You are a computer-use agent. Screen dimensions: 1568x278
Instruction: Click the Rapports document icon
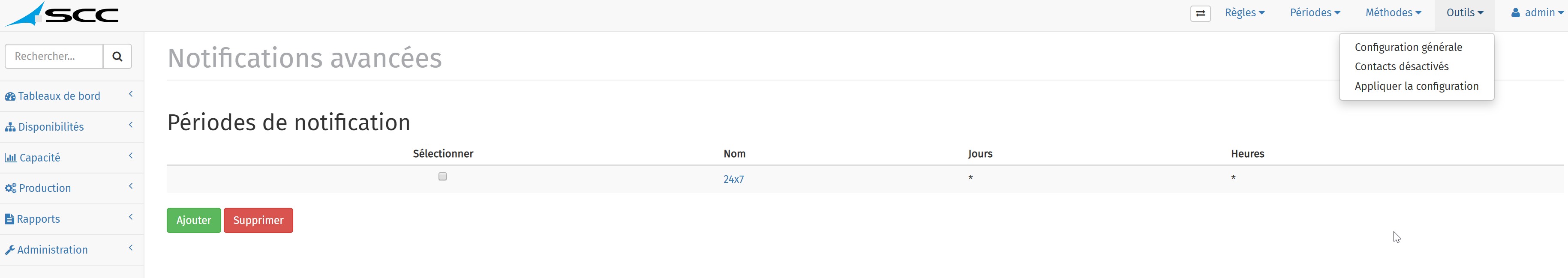click(9, 219)
